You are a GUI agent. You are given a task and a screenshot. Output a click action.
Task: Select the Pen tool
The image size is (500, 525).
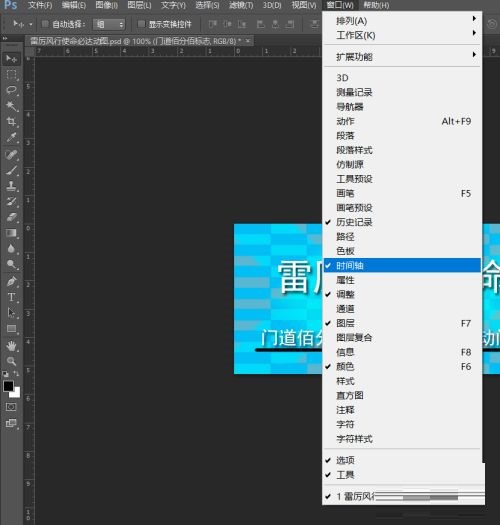click(x=11, y=282)
